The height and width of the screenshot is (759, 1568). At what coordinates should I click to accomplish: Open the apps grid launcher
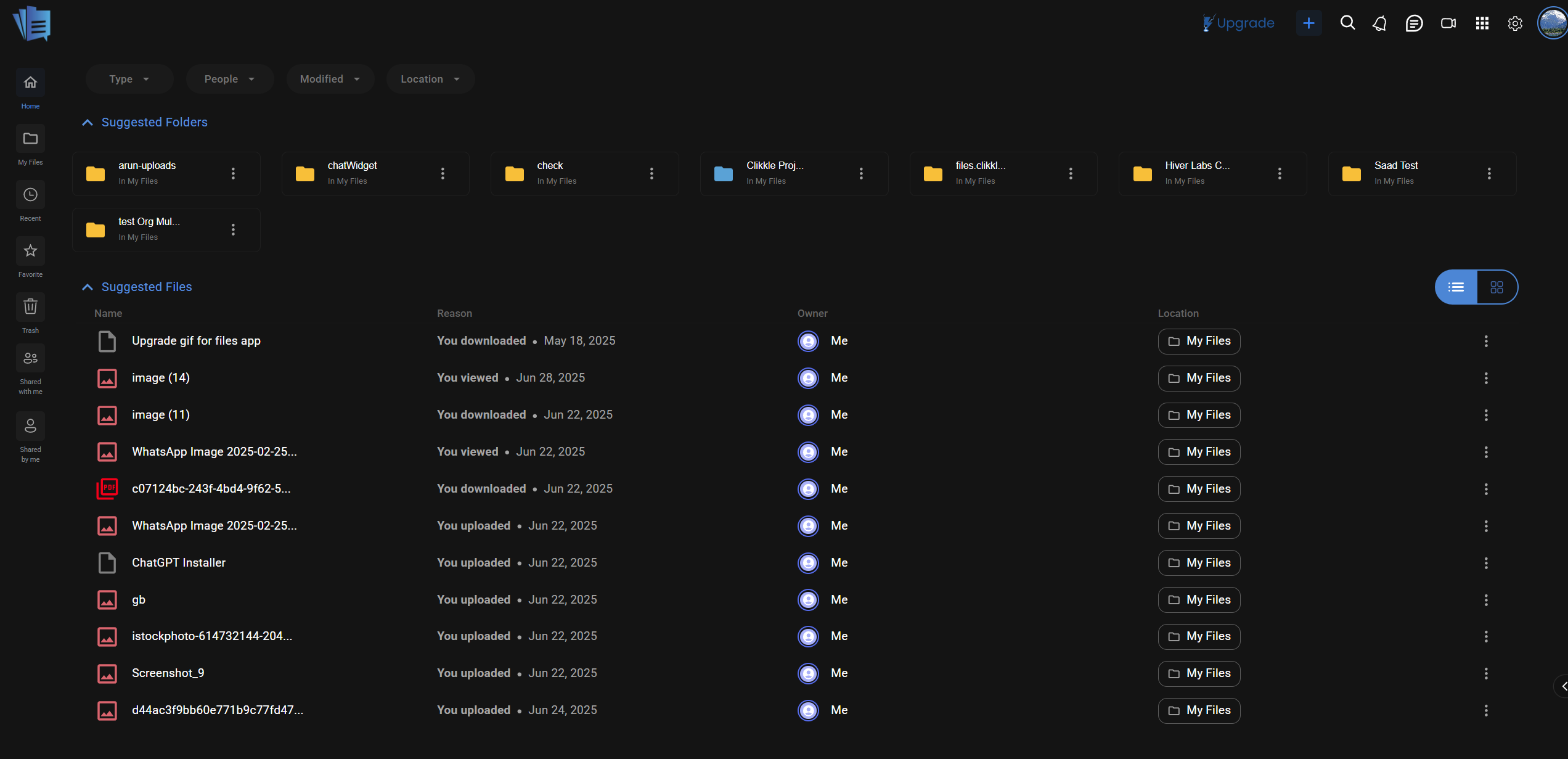(x=1482, y=23)
